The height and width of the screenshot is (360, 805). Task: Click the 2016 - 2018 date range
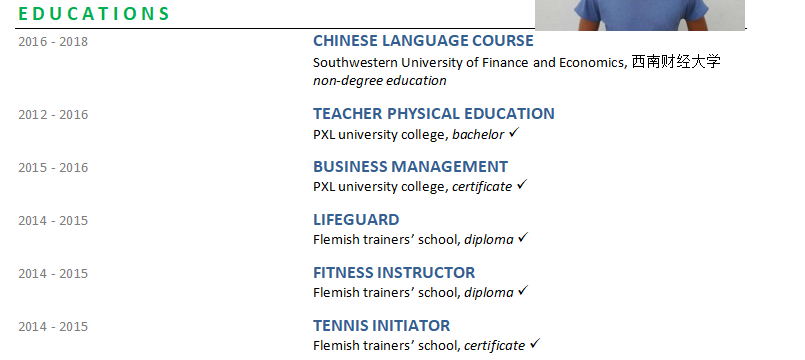point(53,42)
